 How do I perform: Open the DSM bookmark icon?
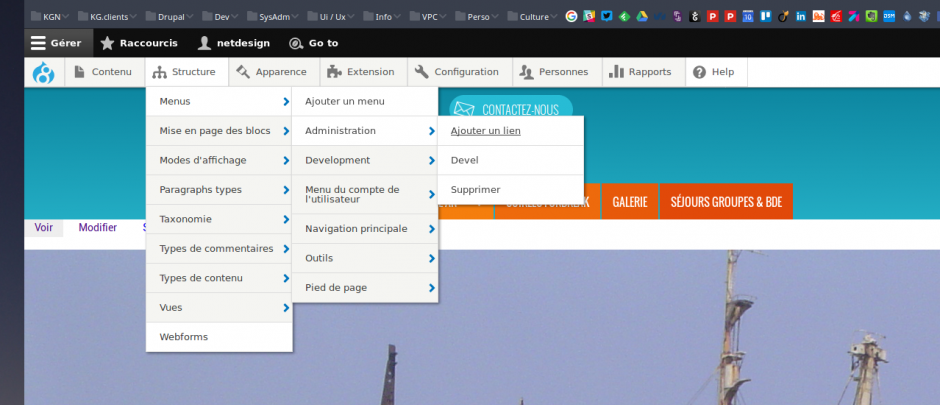[x=888, y=16]
